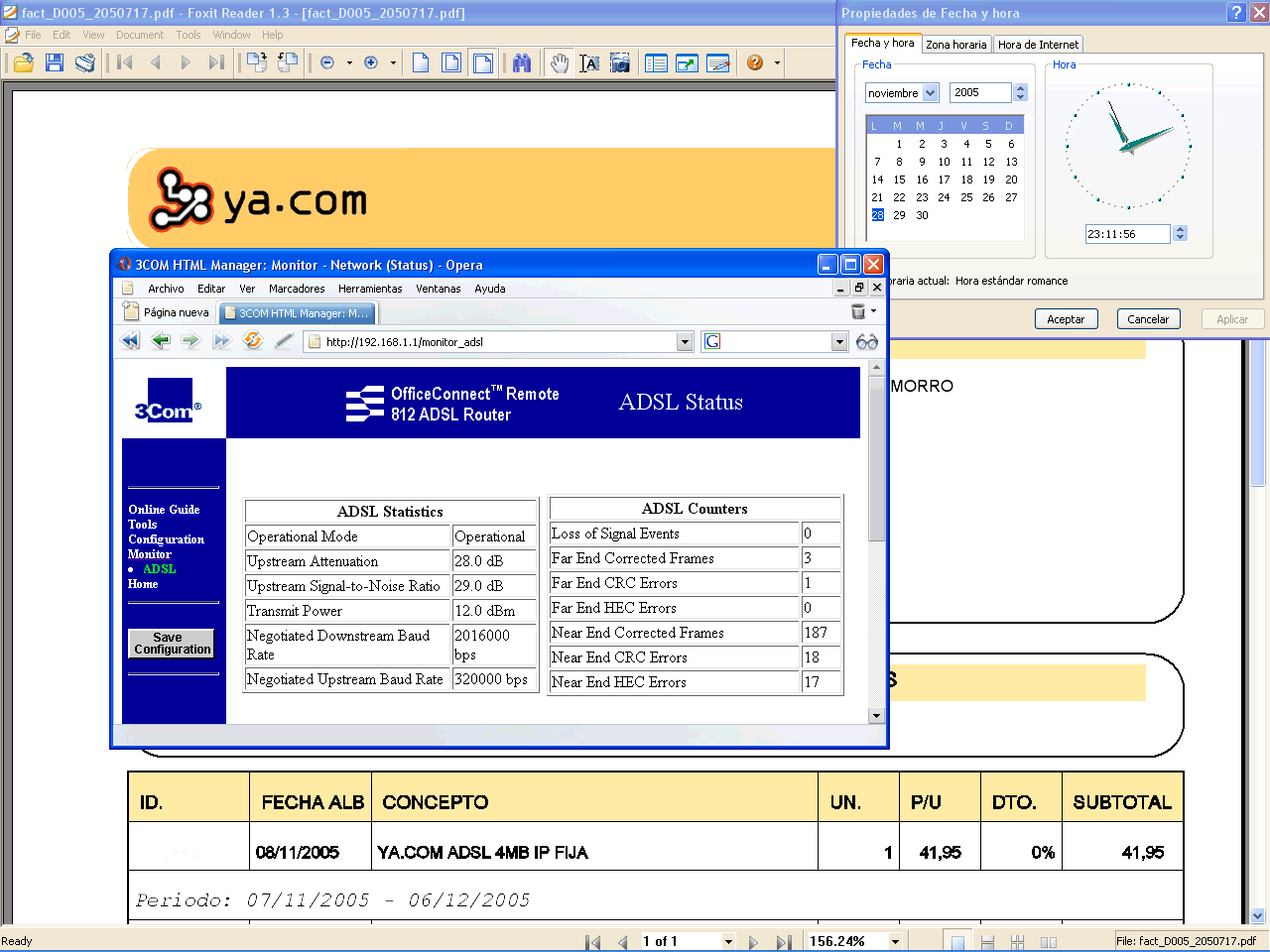
Task: Click Opera page scrollbar down arrow
Action: 876,715
